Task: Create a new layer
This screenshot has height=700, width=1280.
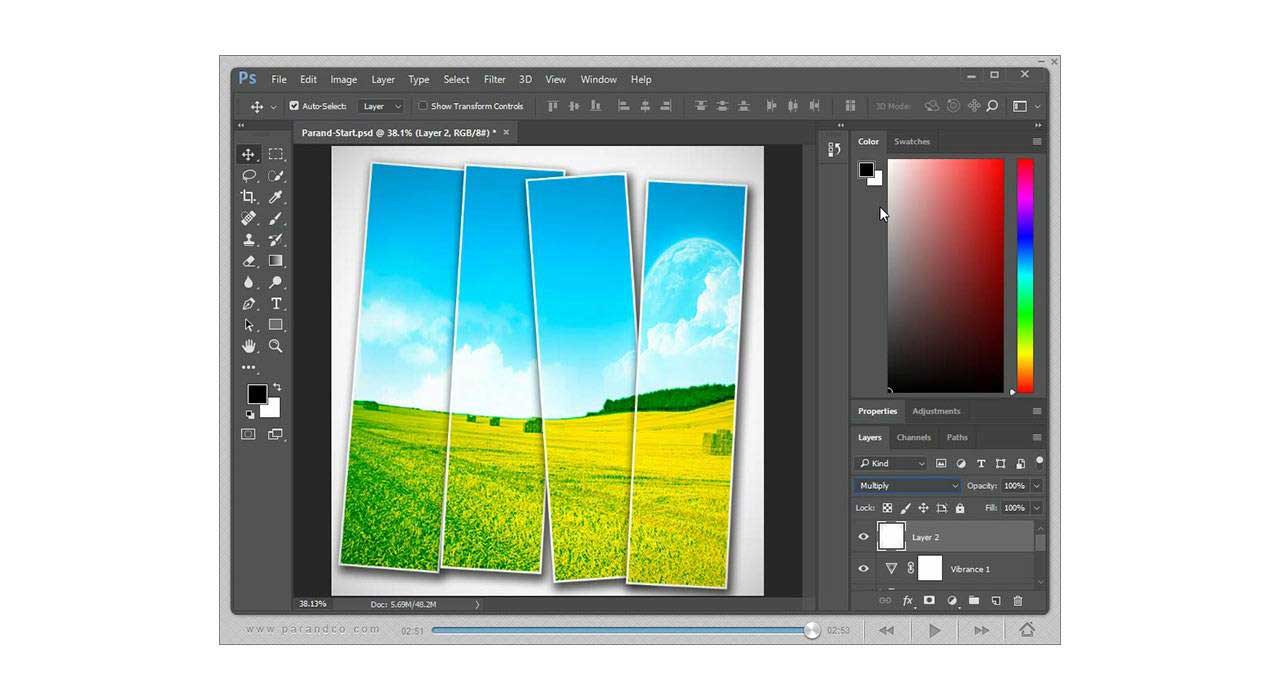Action: tap(996, 601)
